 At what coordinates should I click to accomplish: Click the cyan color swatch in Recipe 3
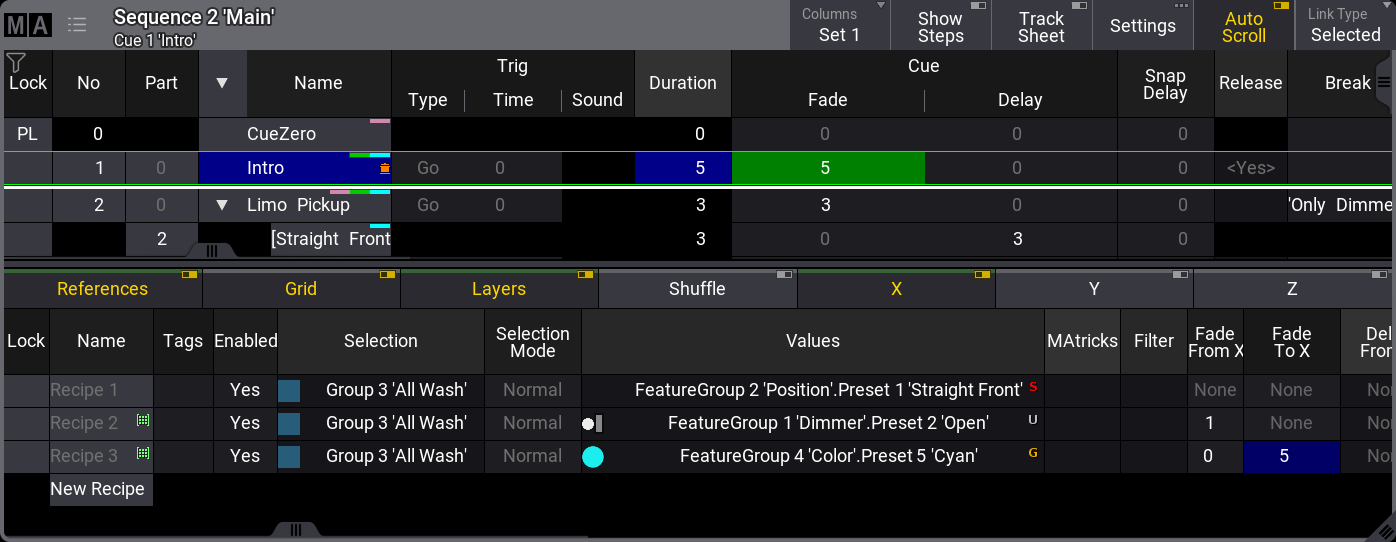coord(593,457)
